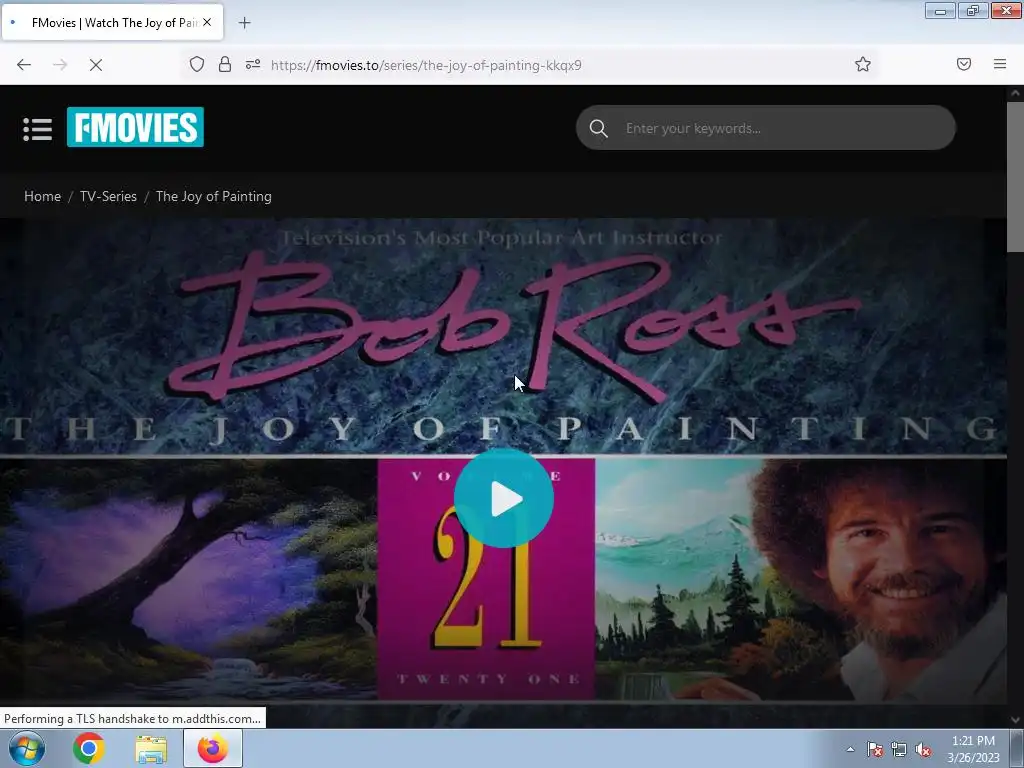Open the site permissions icon in address bar
Image resolution: width=1024 pixels, height=768 pixels.
click(x=253, y=64)
